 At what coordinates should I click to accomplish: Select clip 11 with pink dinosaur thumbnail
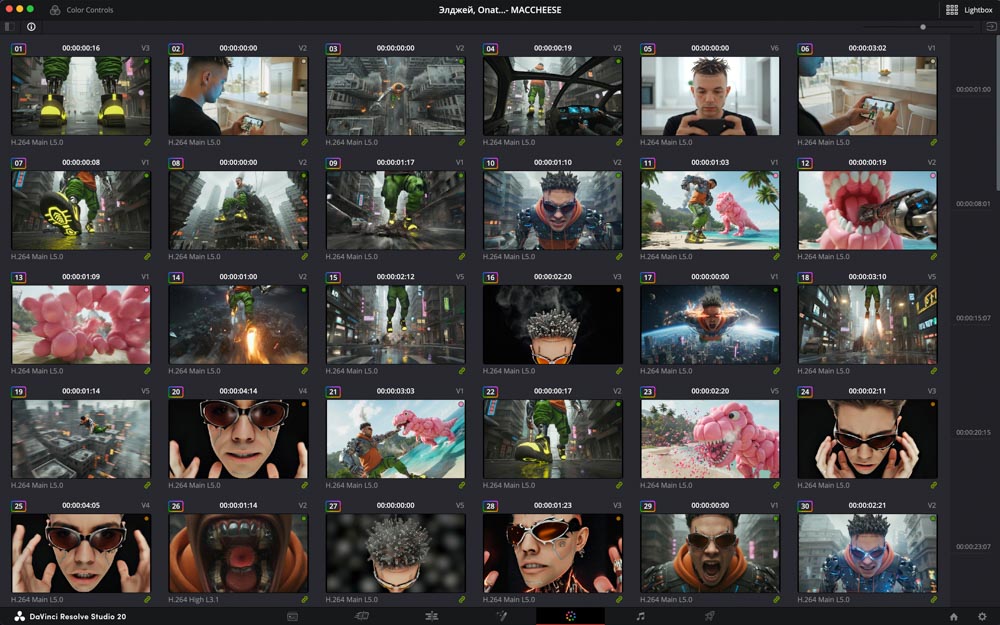click(710, 210)
